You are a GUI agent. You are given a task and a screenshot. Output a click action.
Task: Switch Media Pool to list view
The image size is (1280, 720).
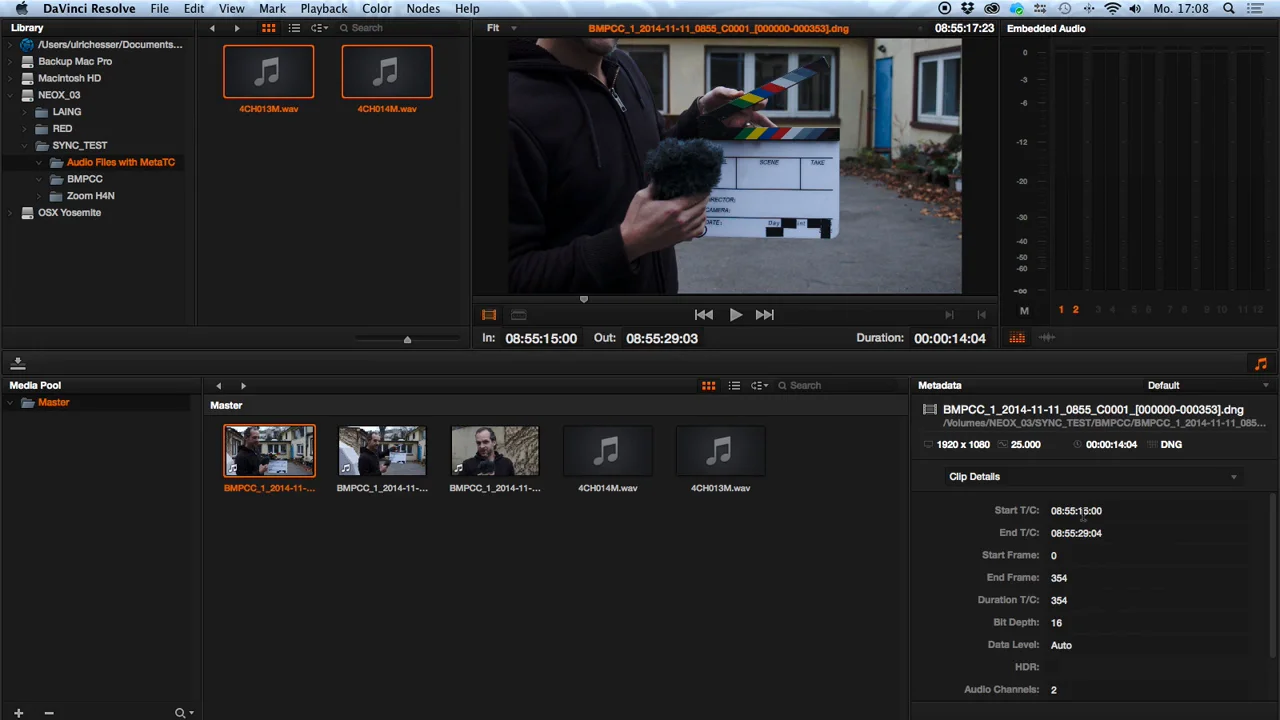pos(734,385)
